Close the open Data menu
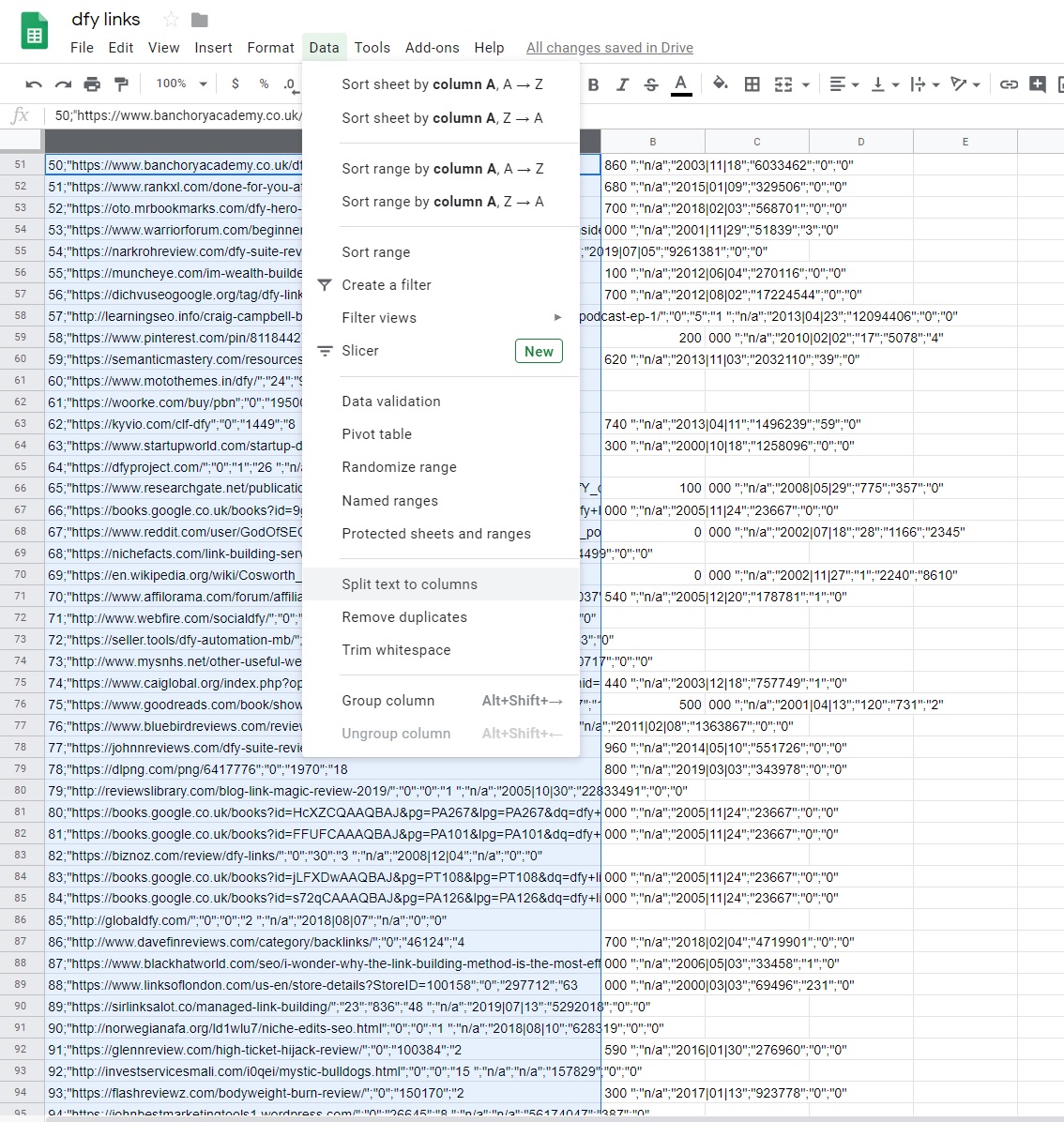Image resolution: width=1064 pixels, height=1122 pixels. (324, 47)
